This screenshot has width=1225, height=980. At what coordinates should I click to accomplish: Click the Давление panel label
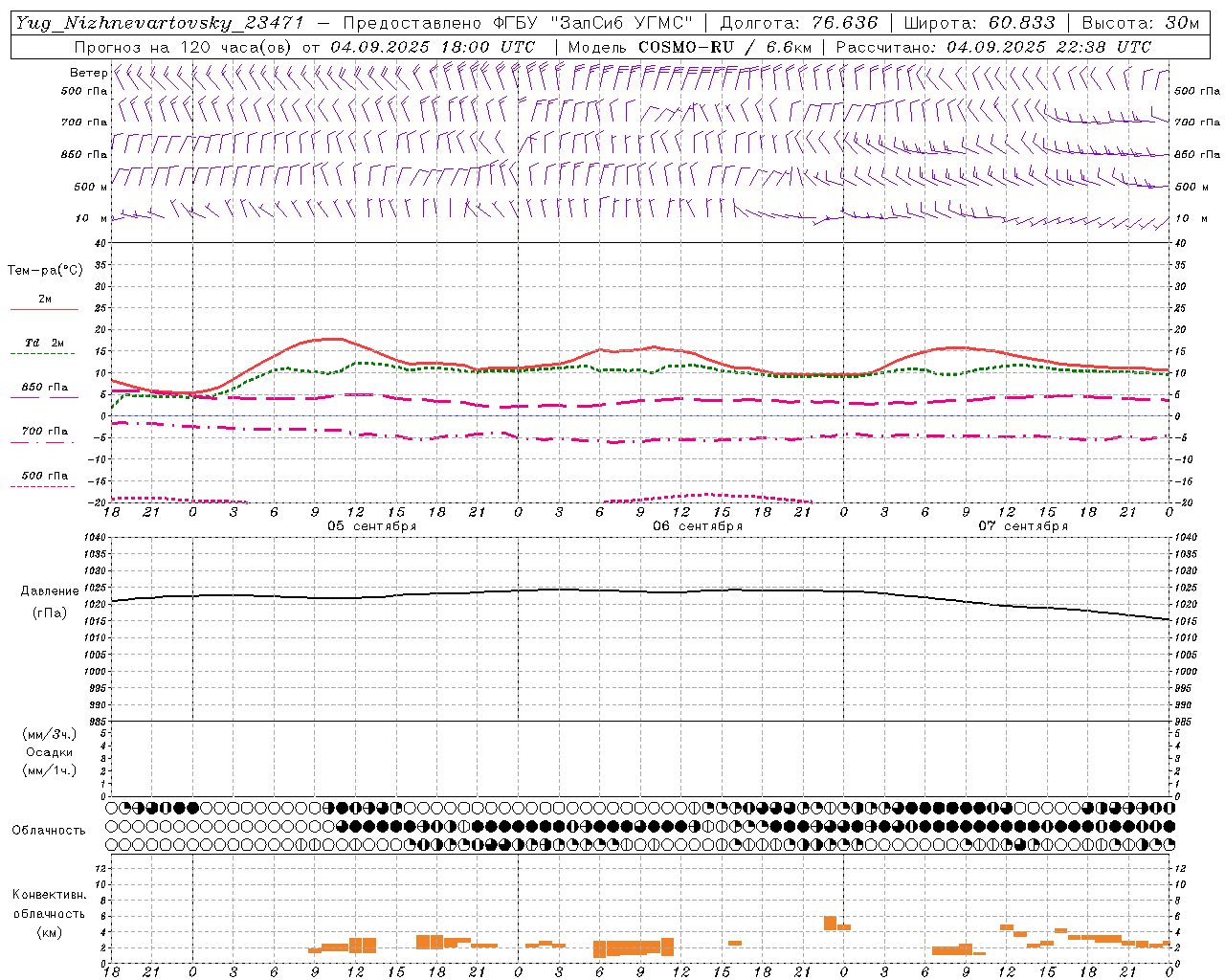coord(49,591)
